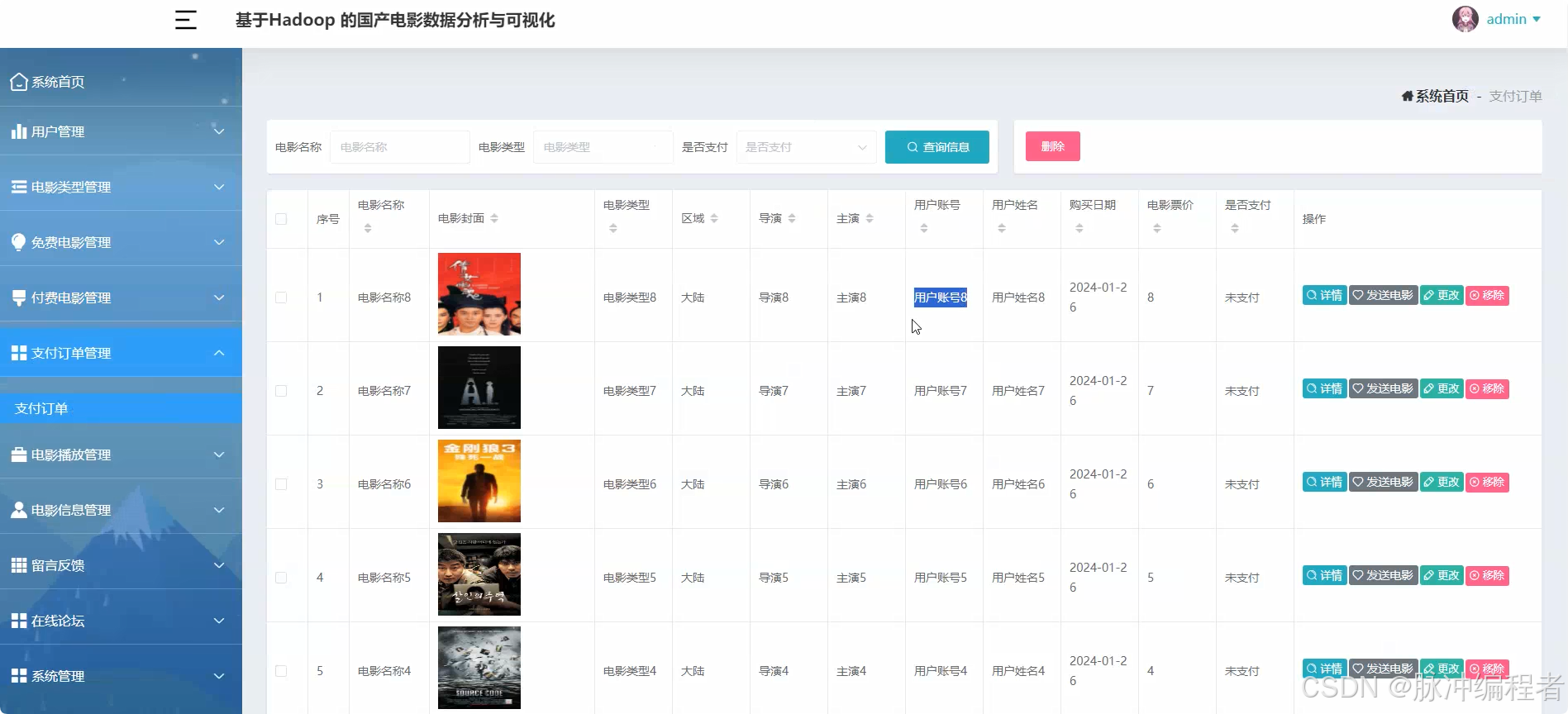Sort by 电影类型 column arrows
The height and width of the screenshot is (714, 1568).
[613, 229]
